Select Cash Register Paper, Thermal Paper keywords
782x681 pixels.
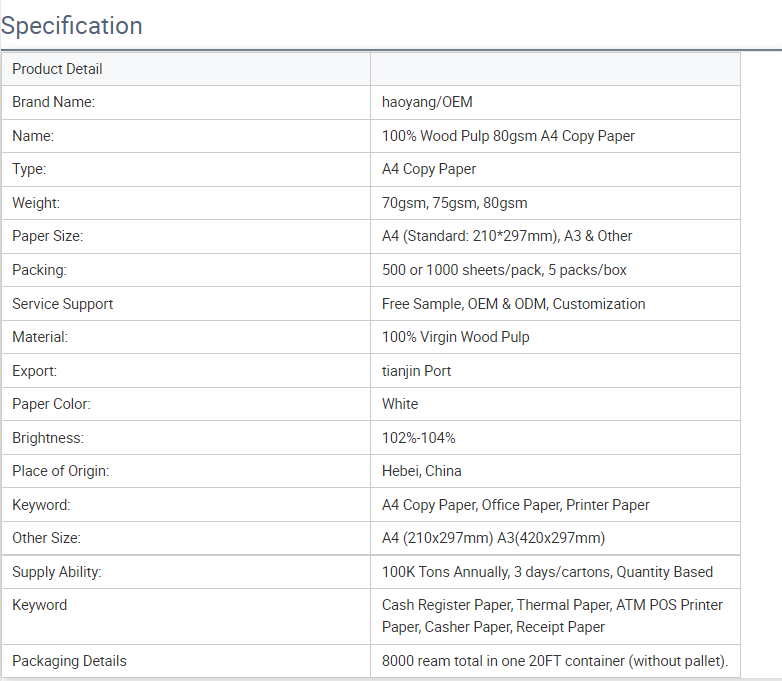[x=552, y=616]
